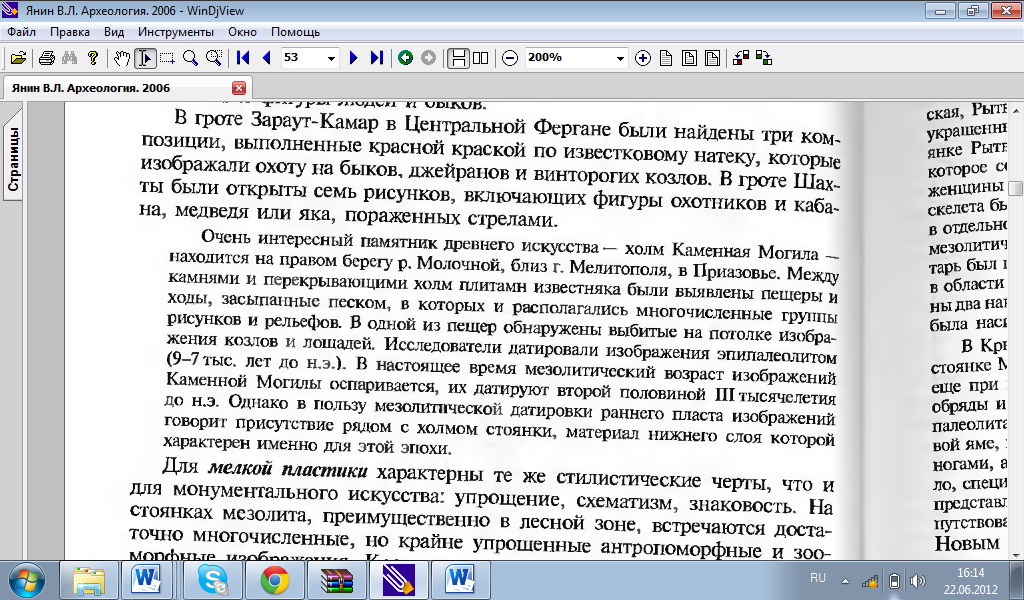Image resolution: width=1024 pixels, height=600 pixels.
Task: Close the Янин В.Л. Археология document tab
Action: click(x=239, y=87)
